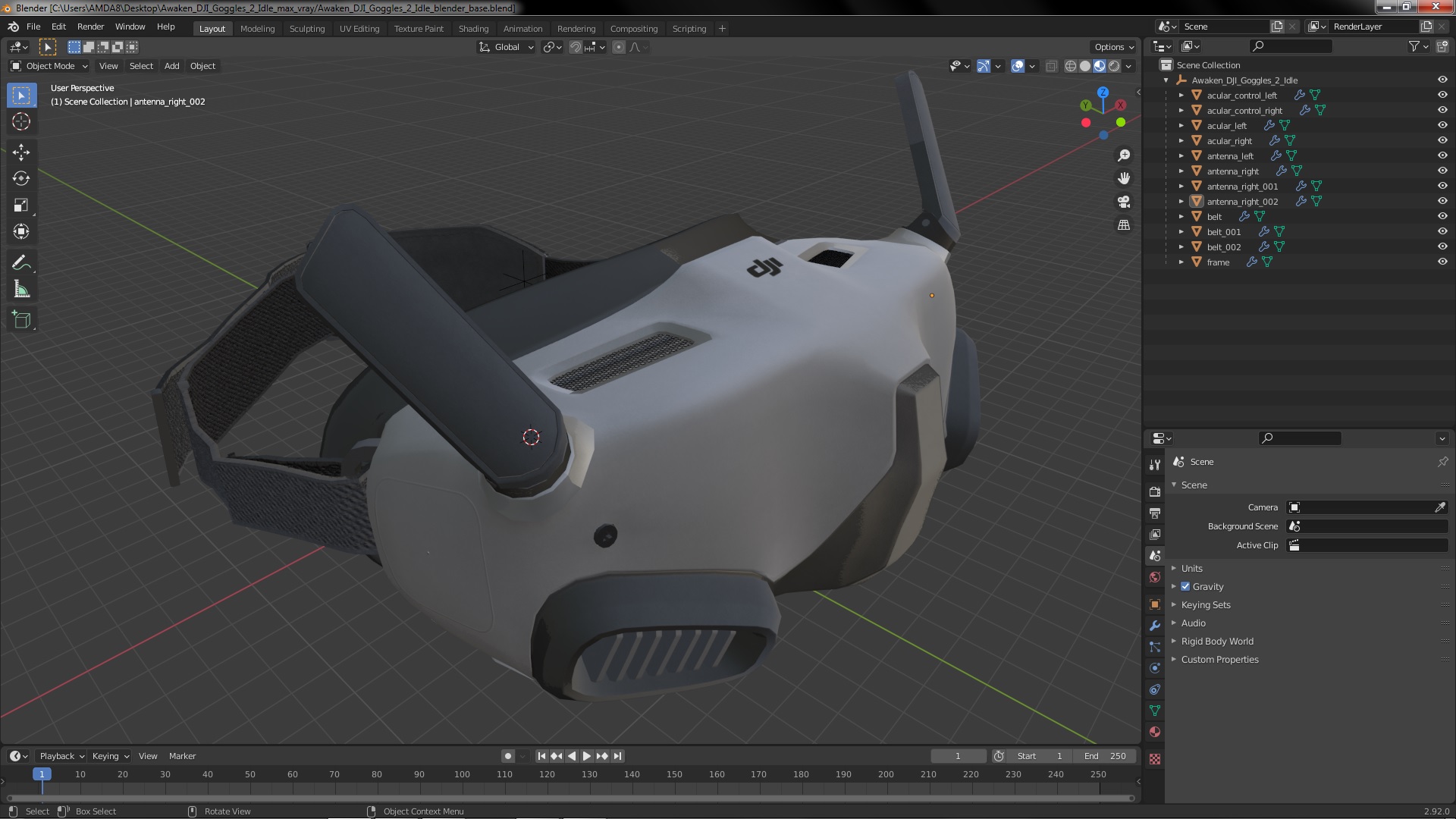Click the current frame number field
Image resolution: width=1456 pixels, height=819 pixels.
coord(959,756)
